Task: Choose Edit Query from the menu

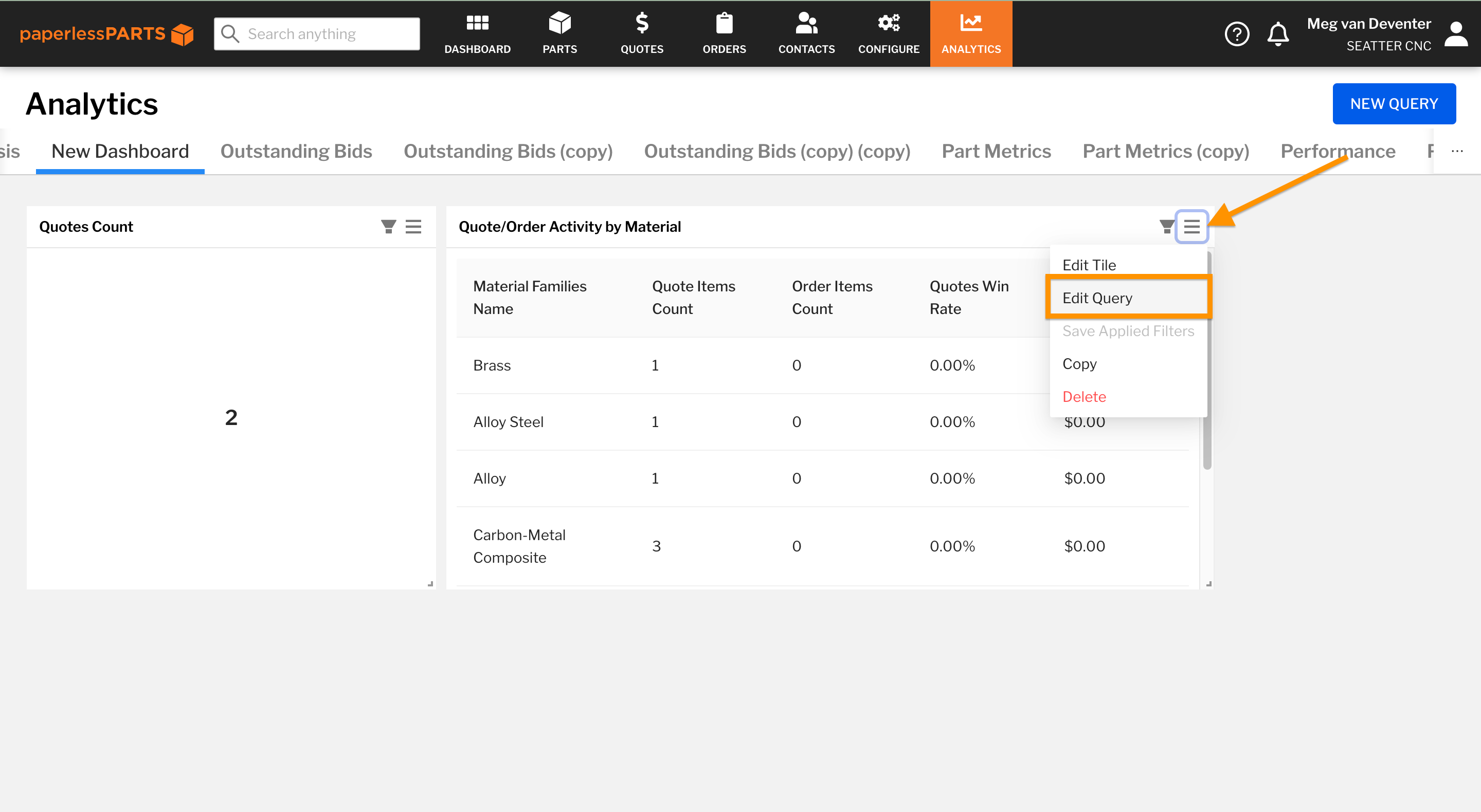Action: point(1096,298)
